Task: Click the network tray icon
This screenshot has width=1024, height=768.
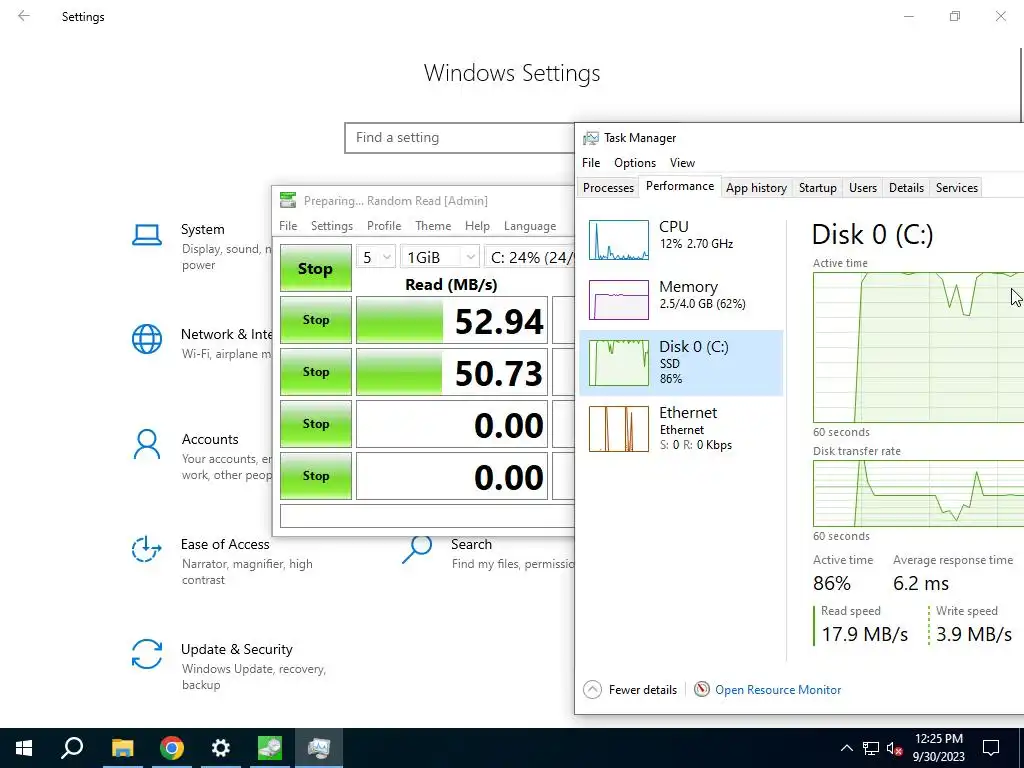Action: tap(871, 748)
